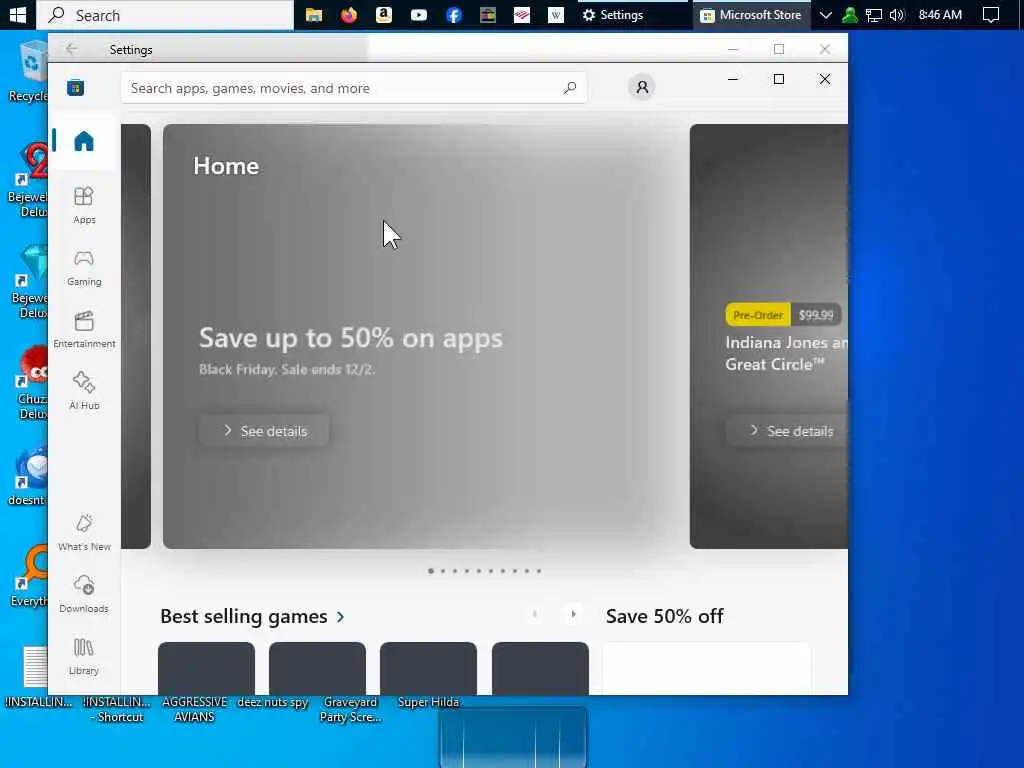Select the deez nuts spy desktop icon
1024x768 pixels.
tap(273, 702)
